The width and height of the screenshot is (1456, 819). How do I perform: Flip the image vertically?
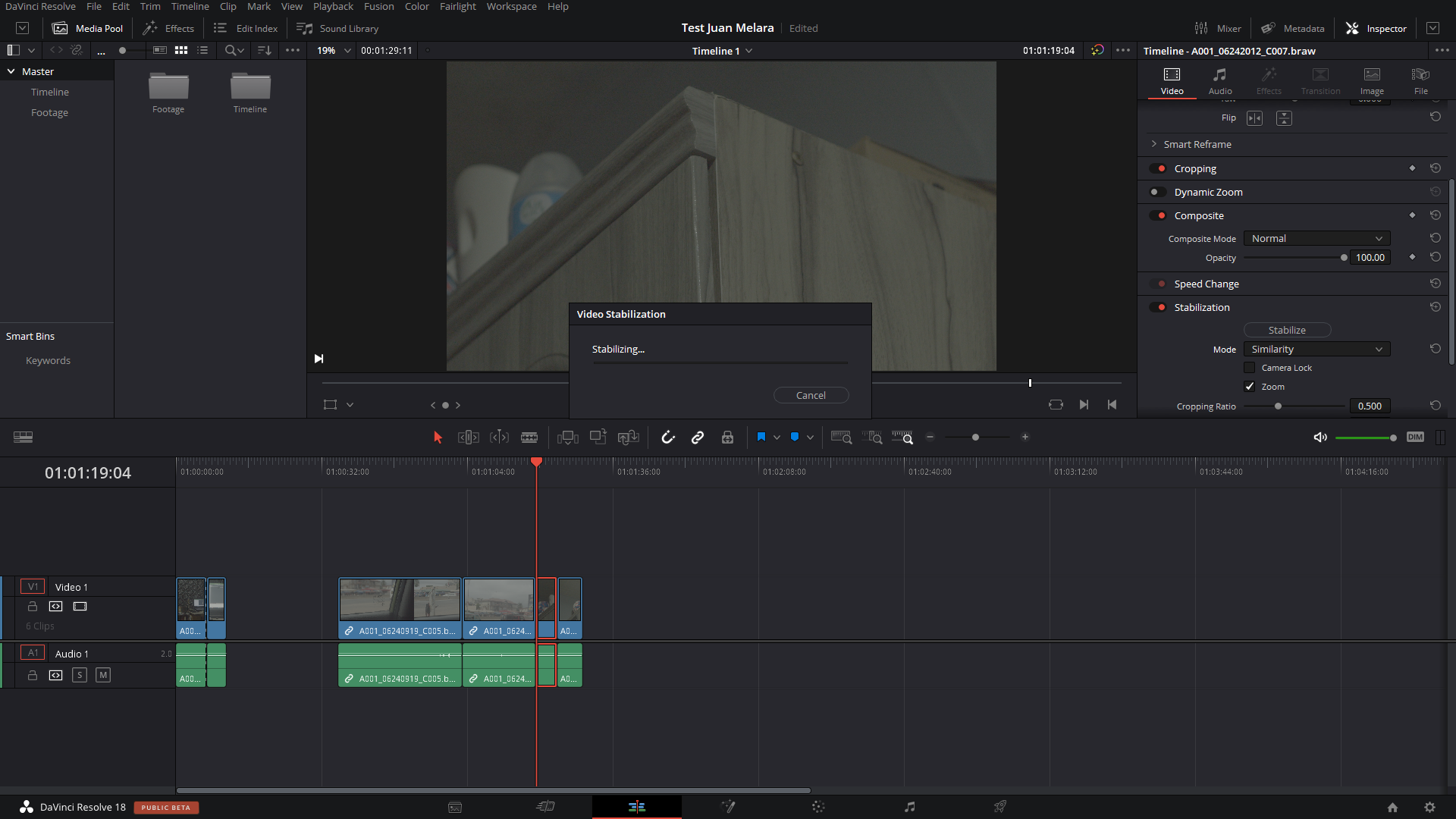tap(1284, 118)
